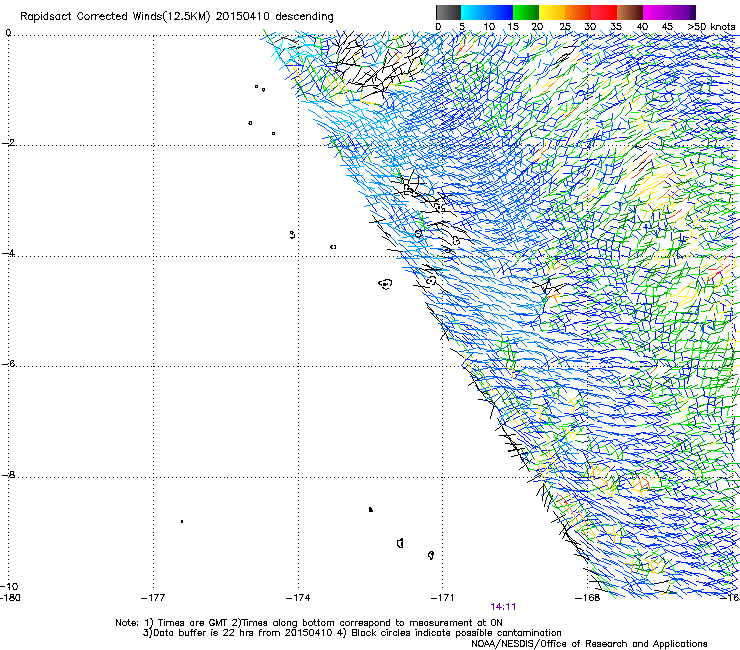
Task: Click the '-177' longitude axis label
Action: (153, 598)
